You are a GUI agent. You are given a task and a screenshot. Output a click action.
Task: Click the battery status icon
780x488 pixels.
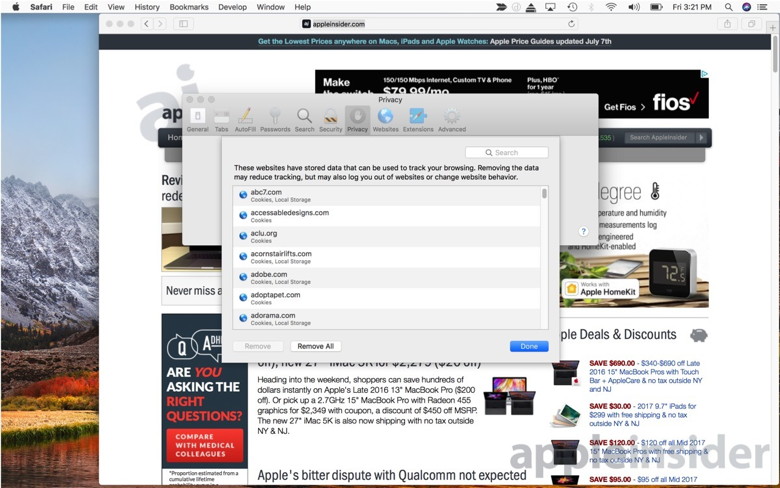click(656, 7)
